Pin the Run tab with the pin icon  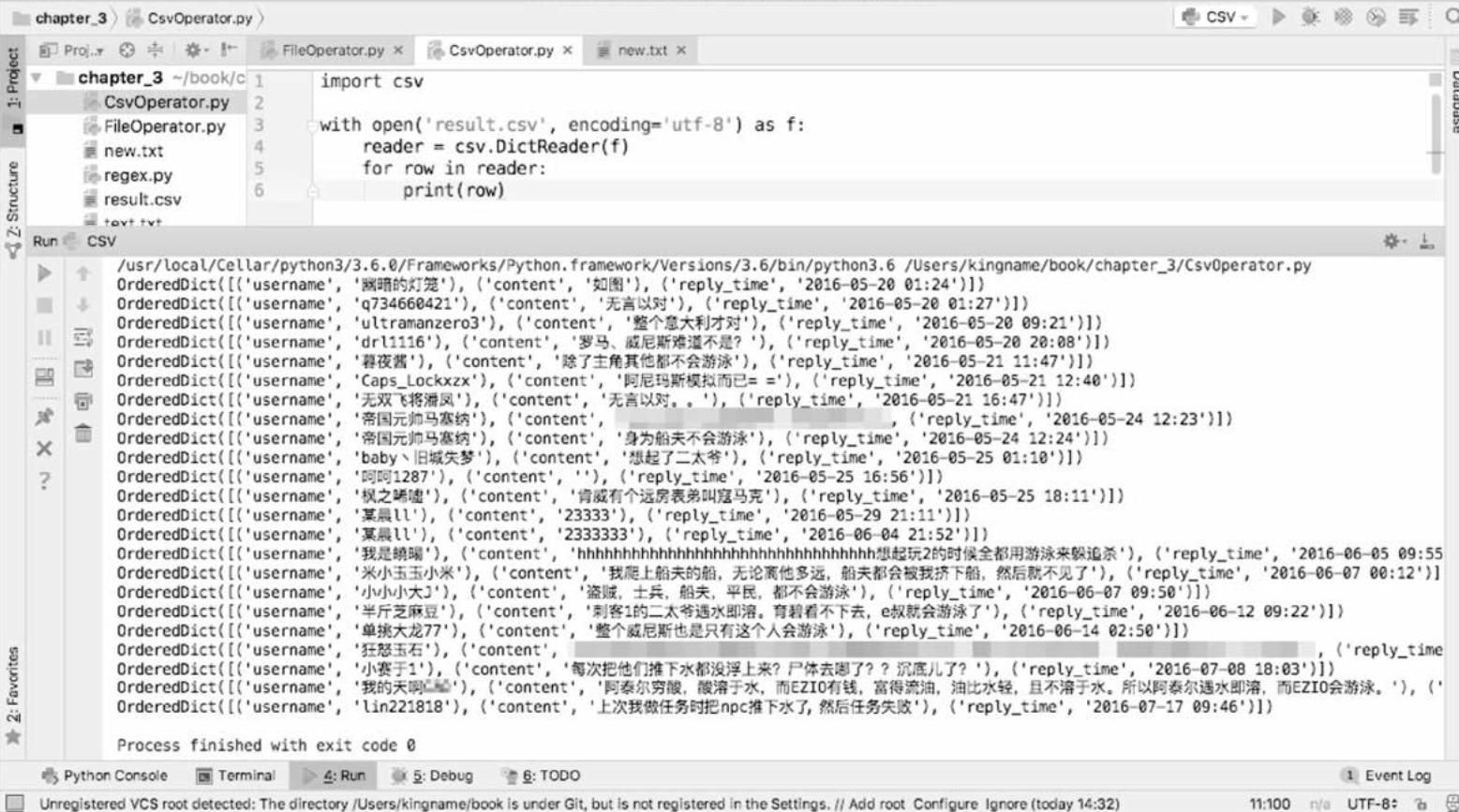click(x=44, y=417)
